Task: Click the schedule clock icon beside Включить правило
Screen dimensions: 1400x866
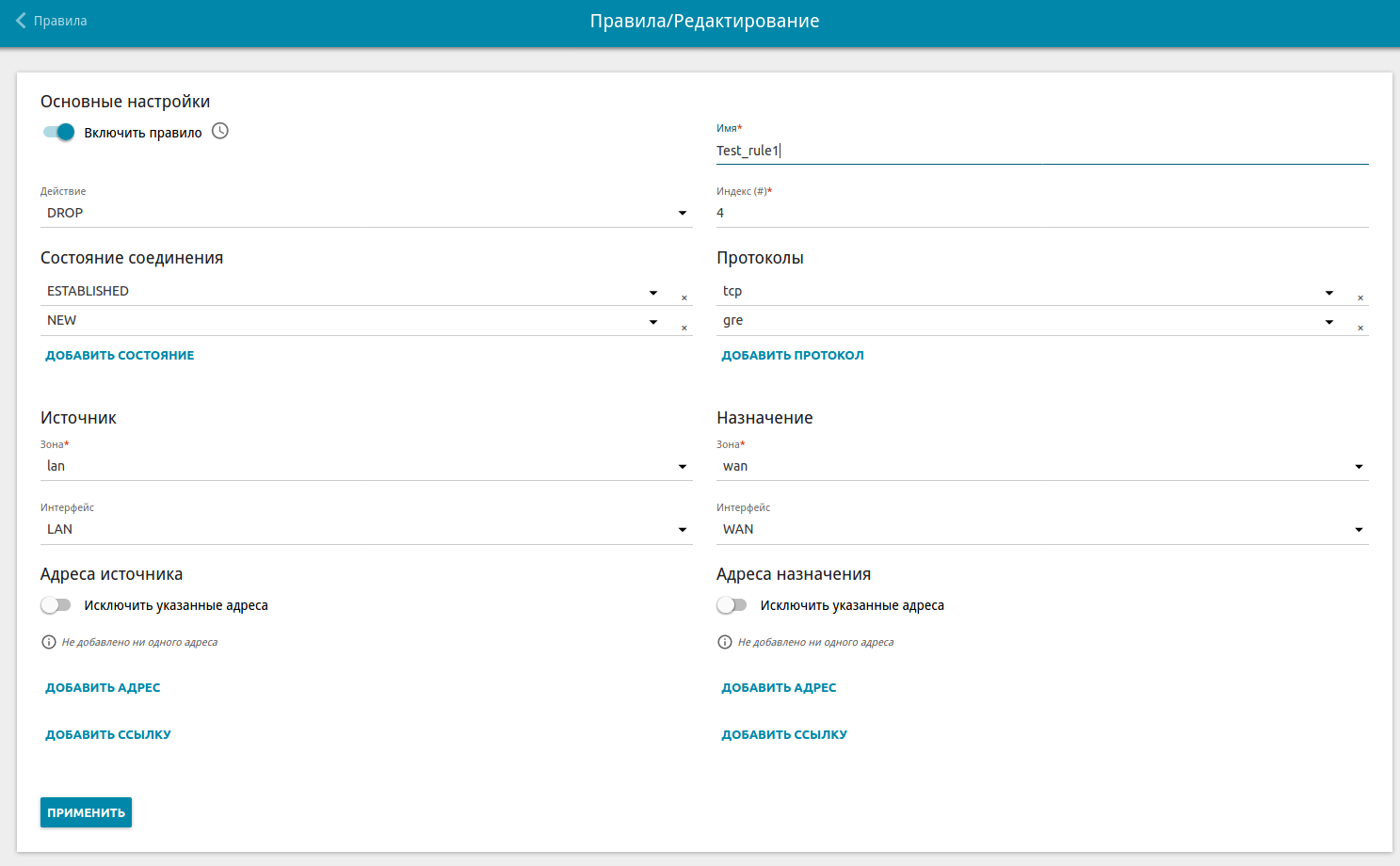Action: pos(220,132)
